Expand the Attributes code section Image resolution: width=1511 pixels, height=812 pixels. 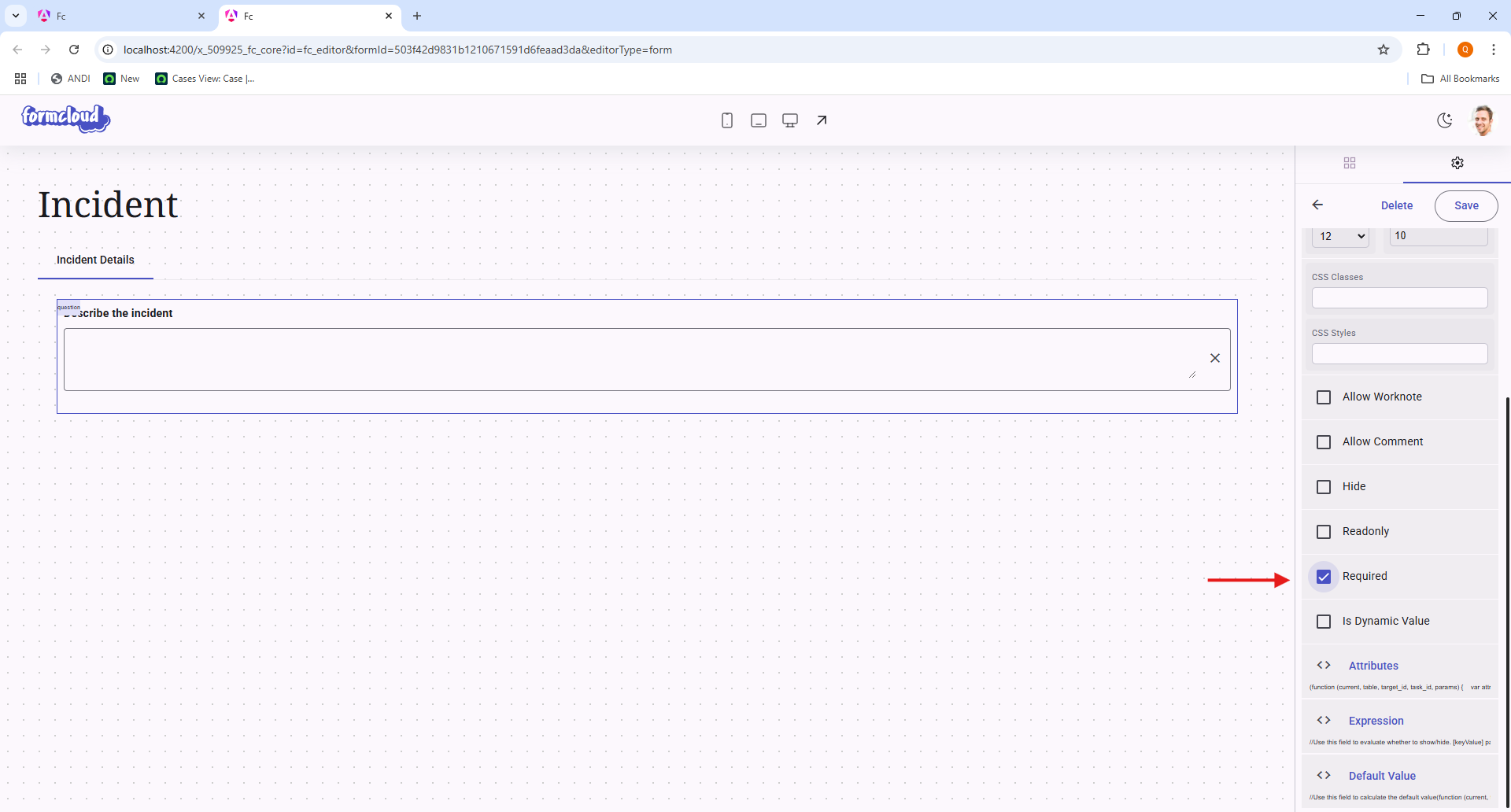pos(1373,666)
